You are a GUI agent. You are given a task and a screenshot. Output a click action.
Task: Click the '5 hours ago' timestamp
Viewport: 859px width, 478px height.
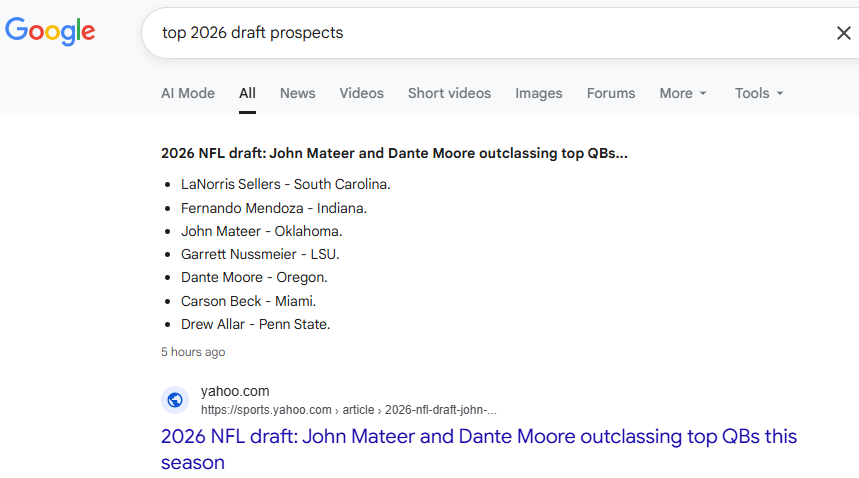click(193, 352)
